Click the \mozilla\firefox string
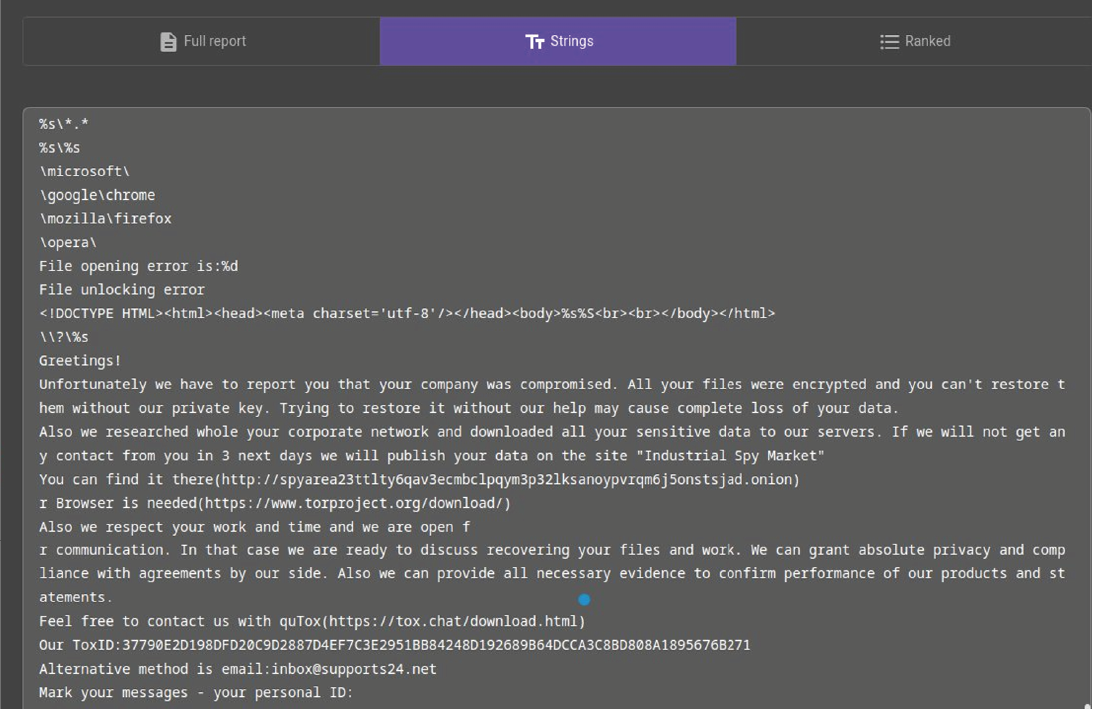Viewport: 1094px width, 710px height. pos(105,219)
